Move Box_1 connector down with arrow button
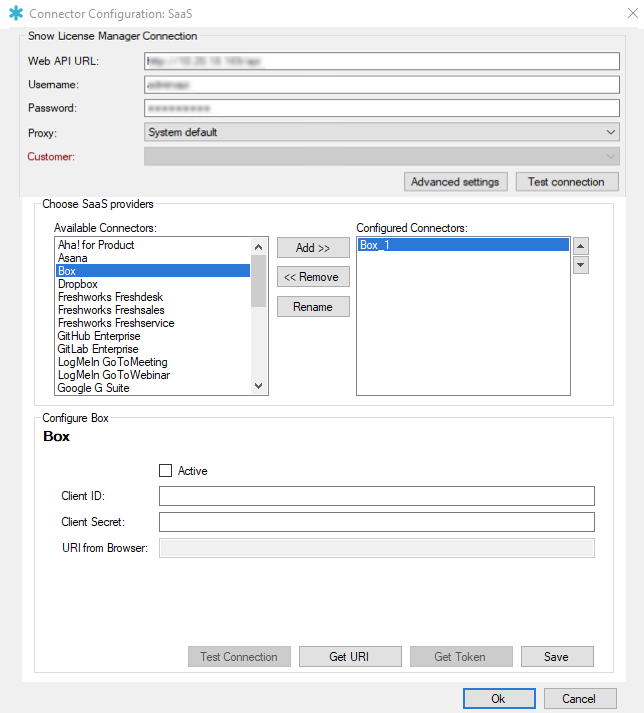The image size is (644, 713). 581,265
